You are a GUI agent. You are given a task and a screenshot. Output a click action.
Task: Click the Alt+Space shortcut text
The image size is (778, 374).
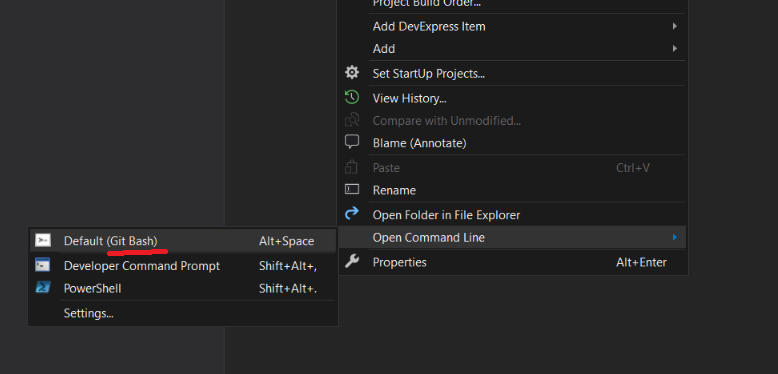pyautogui.click(x=286, y=241)
